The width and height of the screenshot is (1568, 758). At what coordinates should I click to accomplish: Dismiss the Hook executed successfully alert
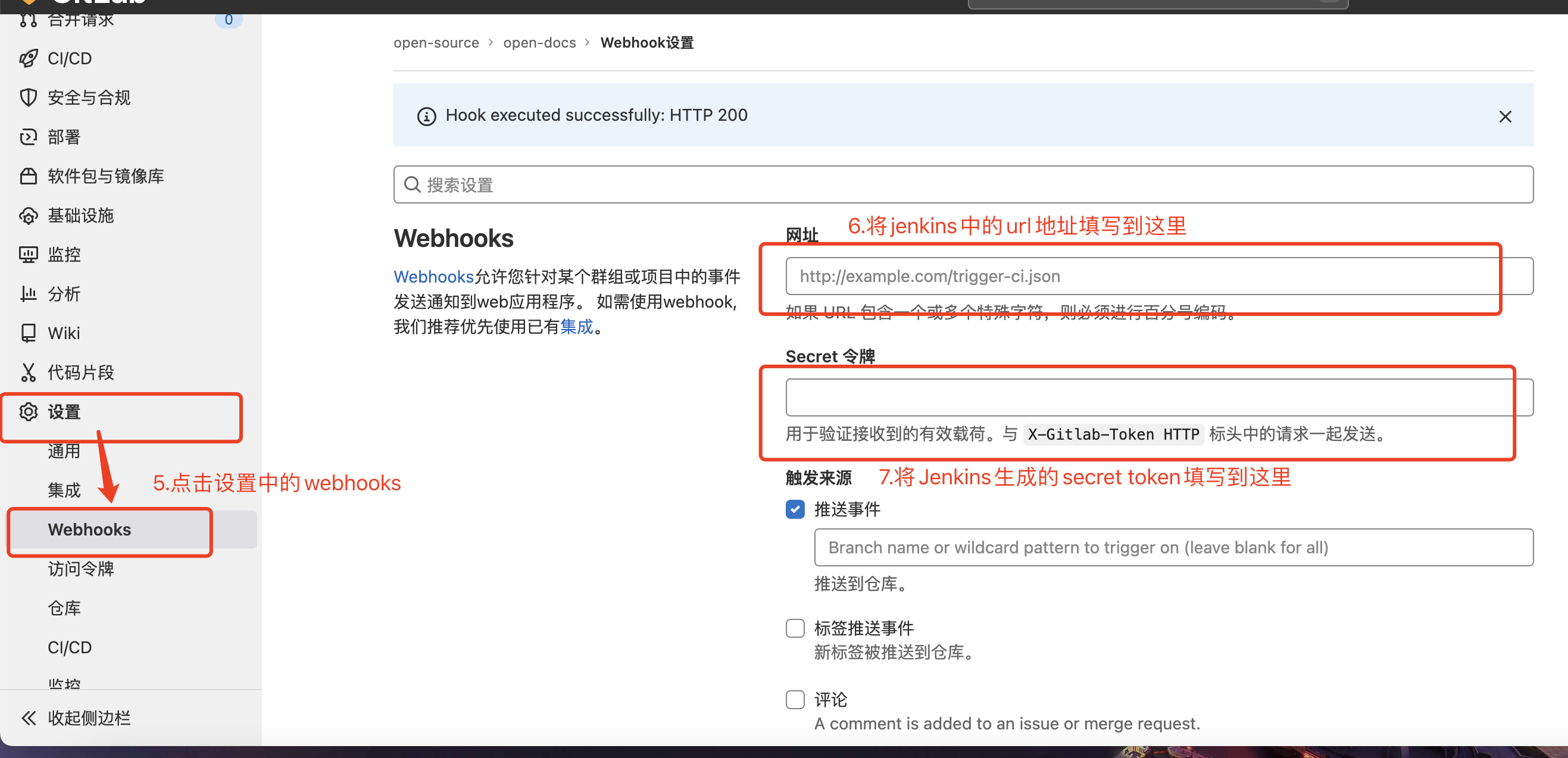1505,116
